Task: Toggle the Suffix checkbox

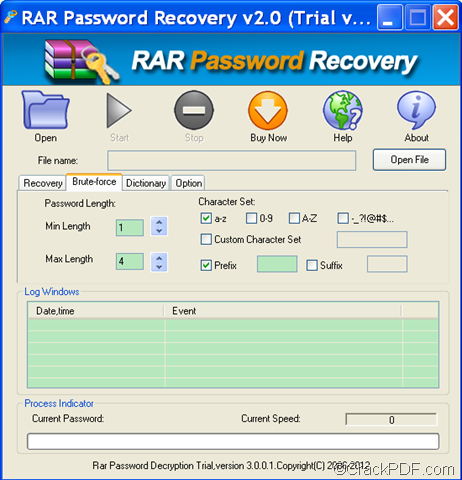Action: [x=312, y=265]
